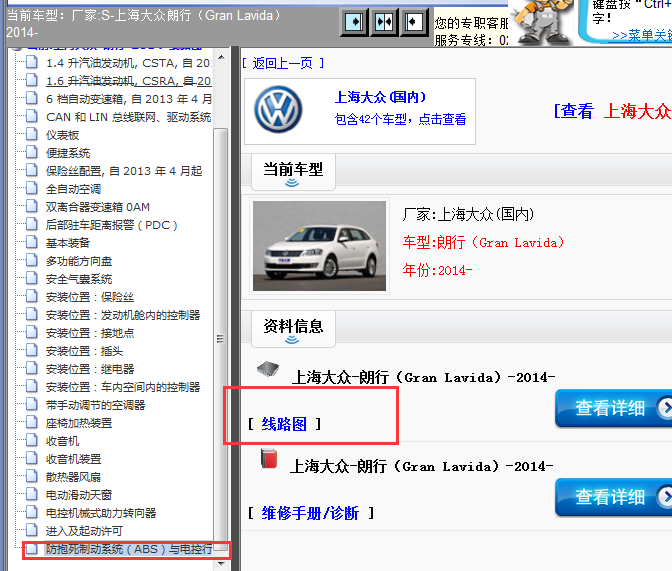
Task: Click 包含42个车型，点击查看 link
Action: click(x=400, y=119)
